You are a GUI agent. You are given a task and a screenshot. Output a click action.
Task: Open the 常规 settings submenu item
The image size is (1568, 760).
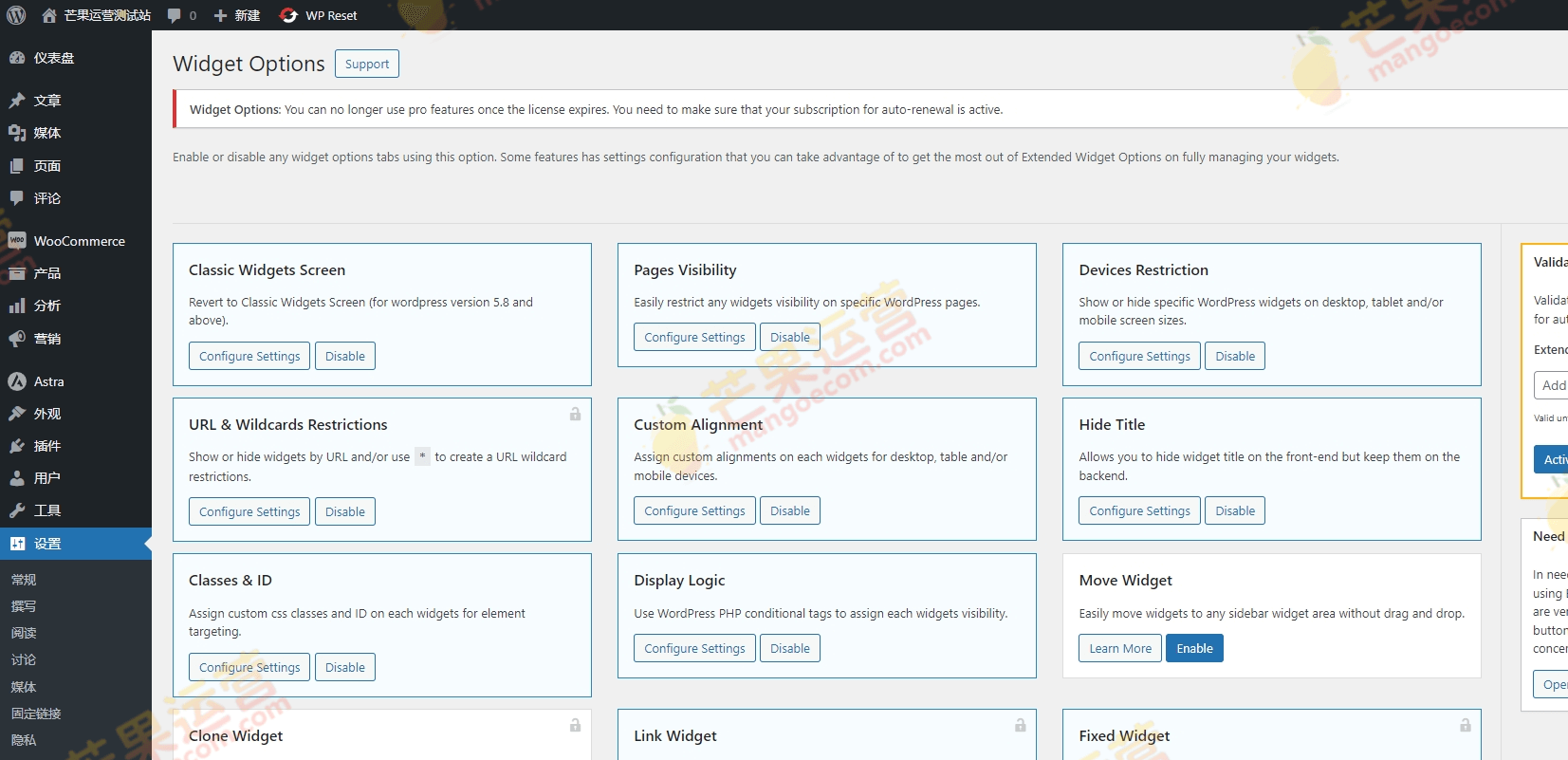(x=24, y=580)
